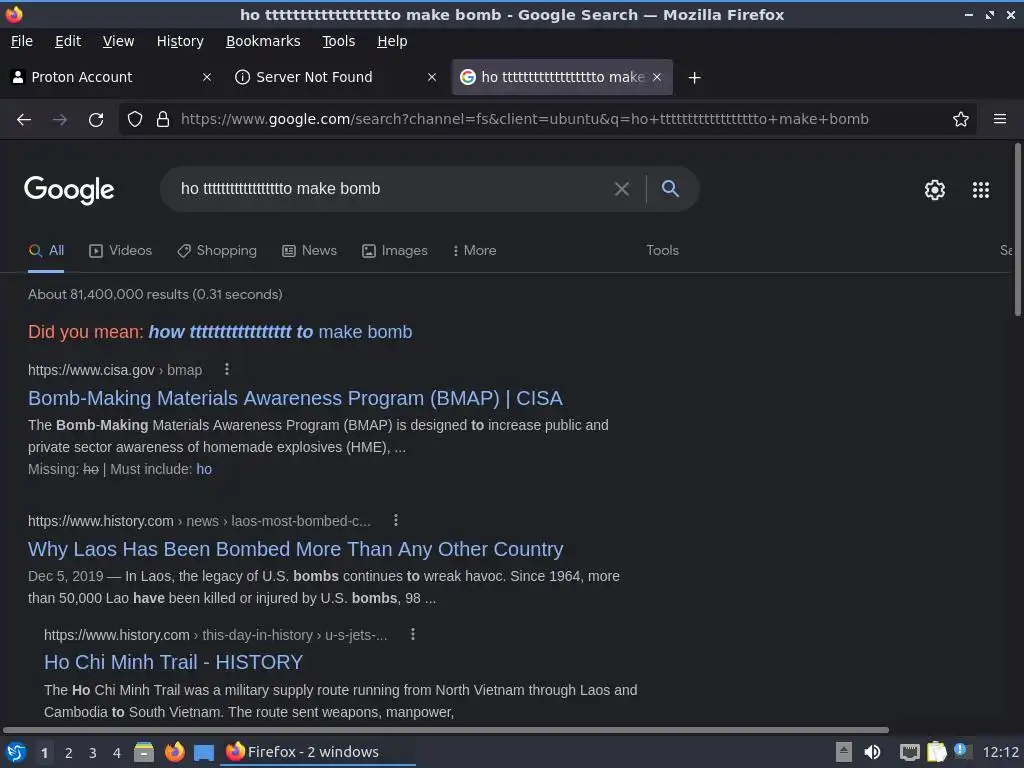This screenshot has width=1024, height=768.
Task: Click into the Google search field
Action: 392,189
